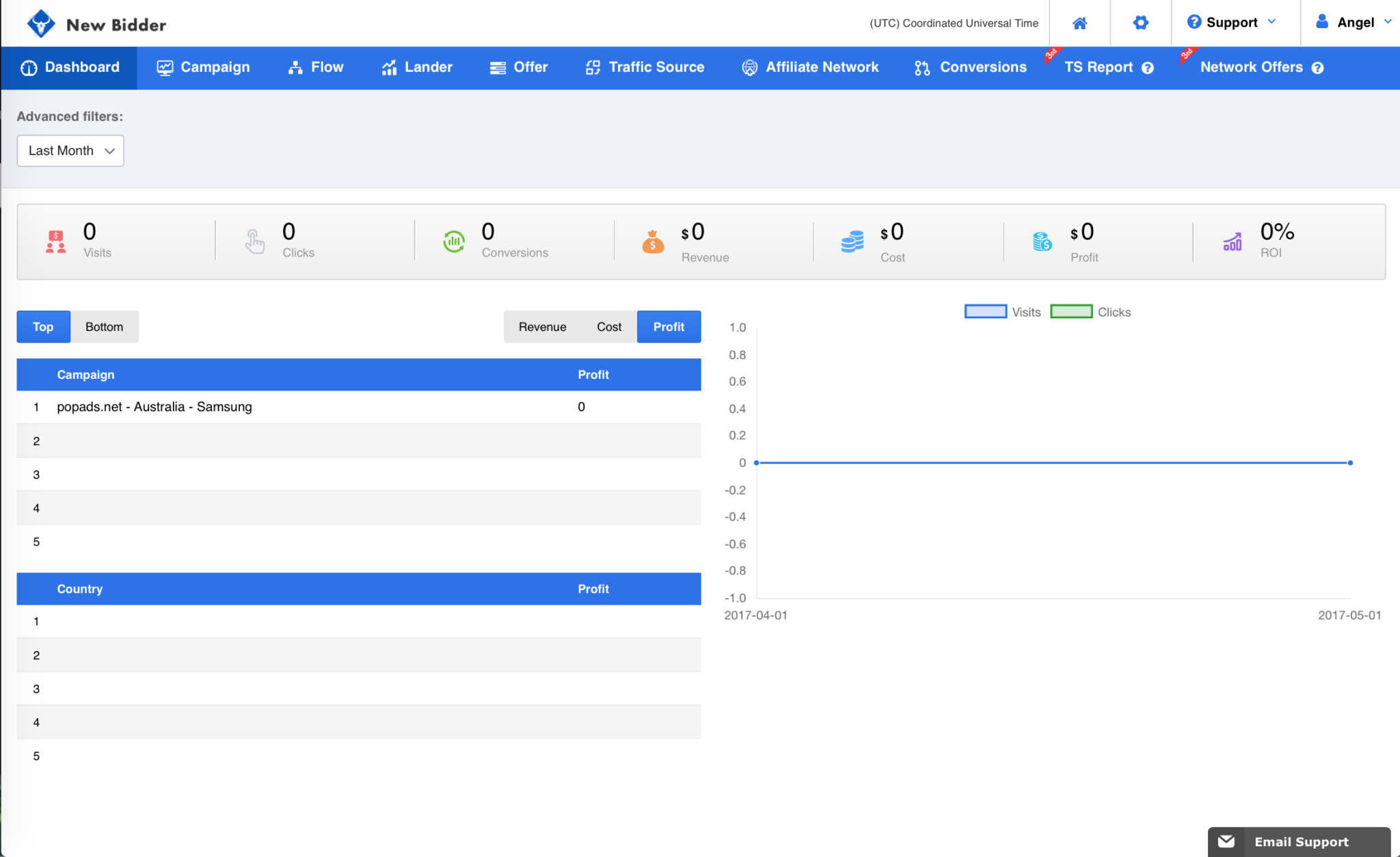Open the Conversions nav link
Screen dimensions: 1400x857
(971, 68)
